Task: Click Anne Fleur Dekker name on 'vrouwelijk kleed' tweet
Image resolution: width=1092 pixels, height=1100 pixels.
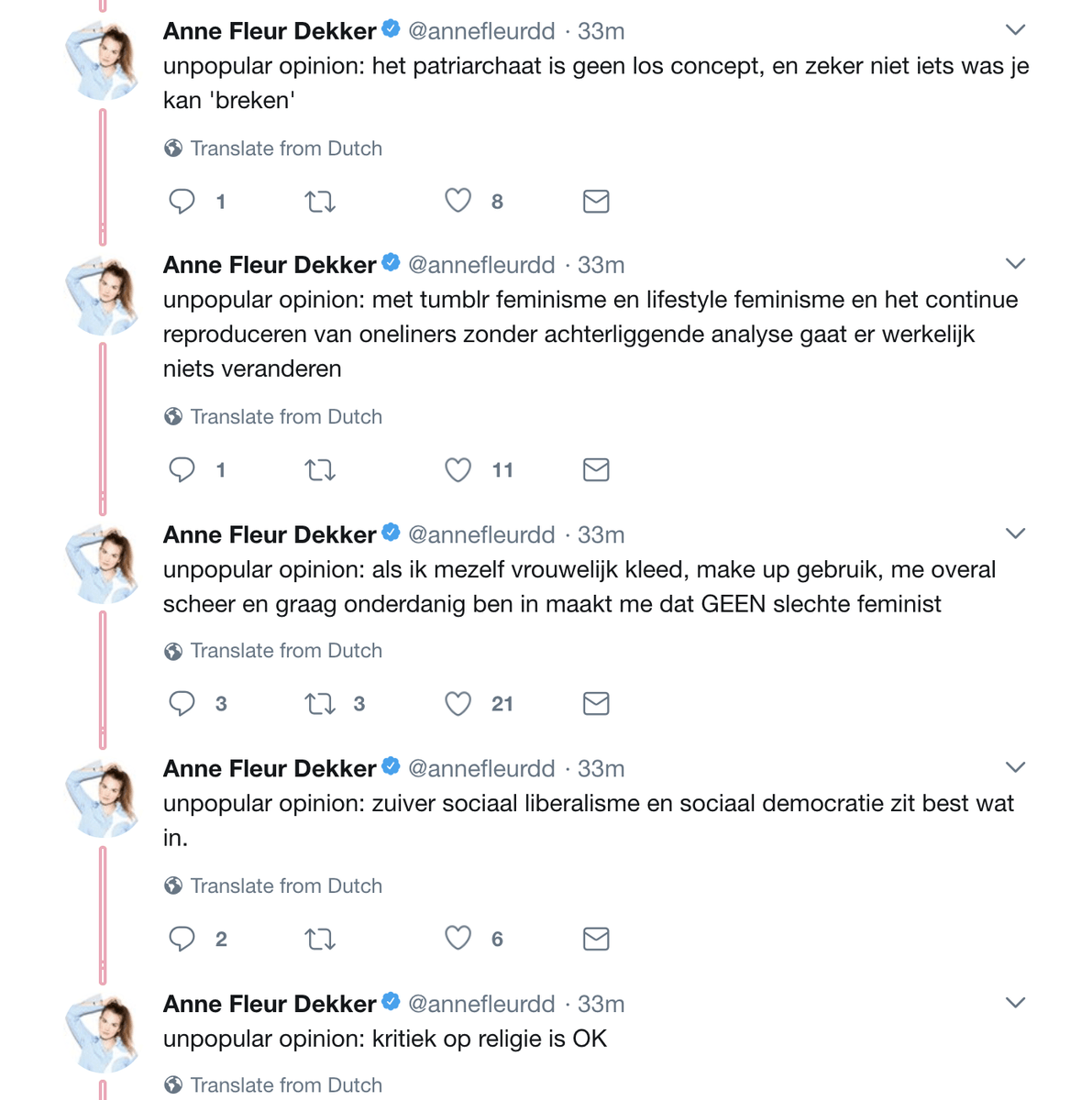Action: [x=270, y=534]
